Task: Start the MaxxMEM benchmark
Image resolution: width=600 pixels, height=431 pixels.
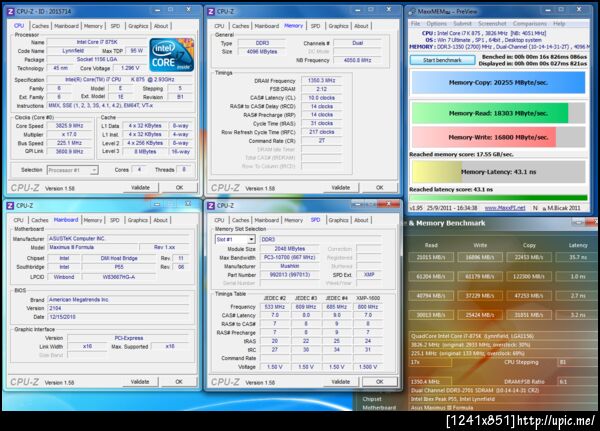Action: [x=442, y=60]
